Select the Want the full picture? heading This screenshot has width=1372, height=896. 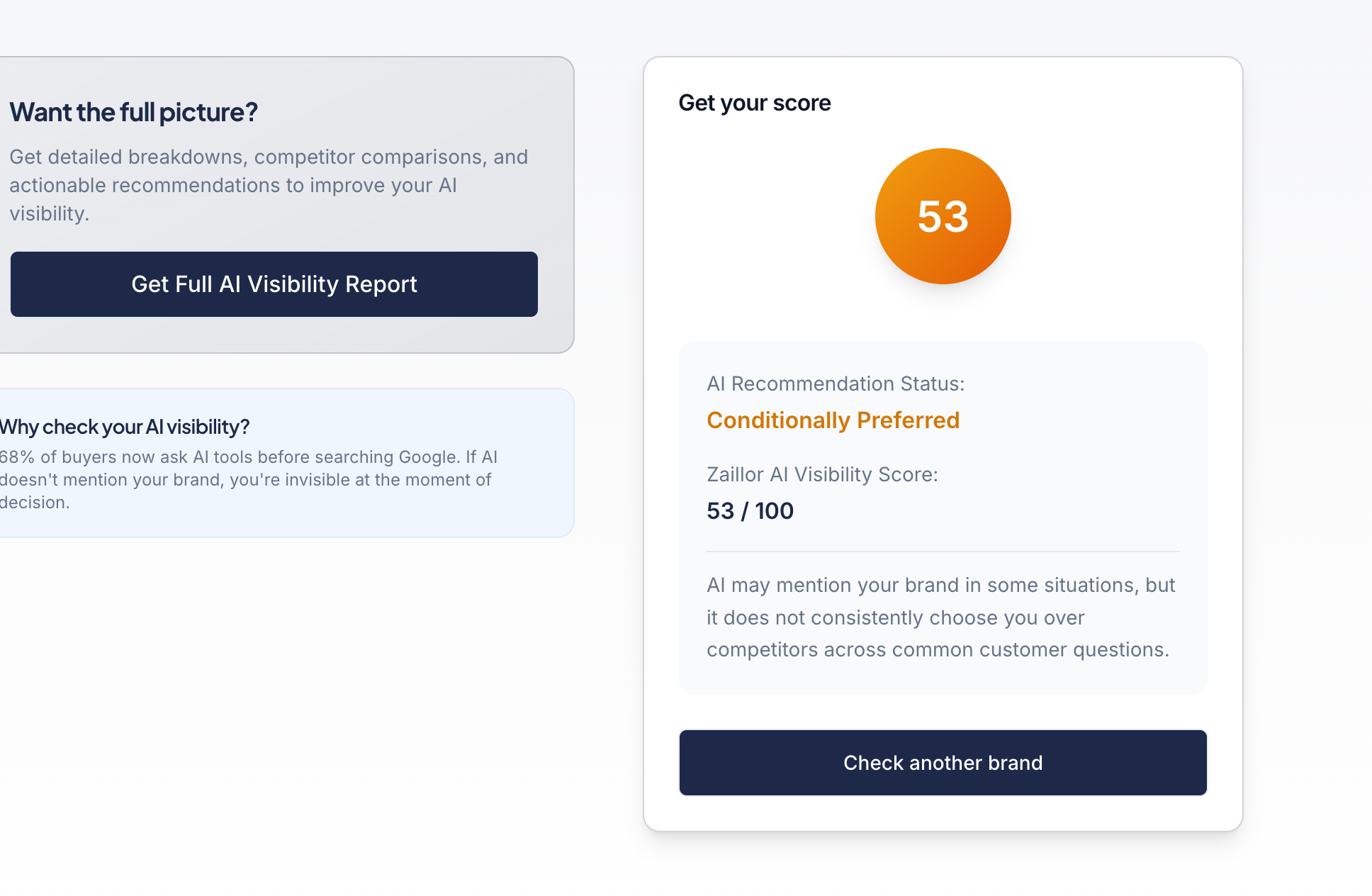click(134, 112)
